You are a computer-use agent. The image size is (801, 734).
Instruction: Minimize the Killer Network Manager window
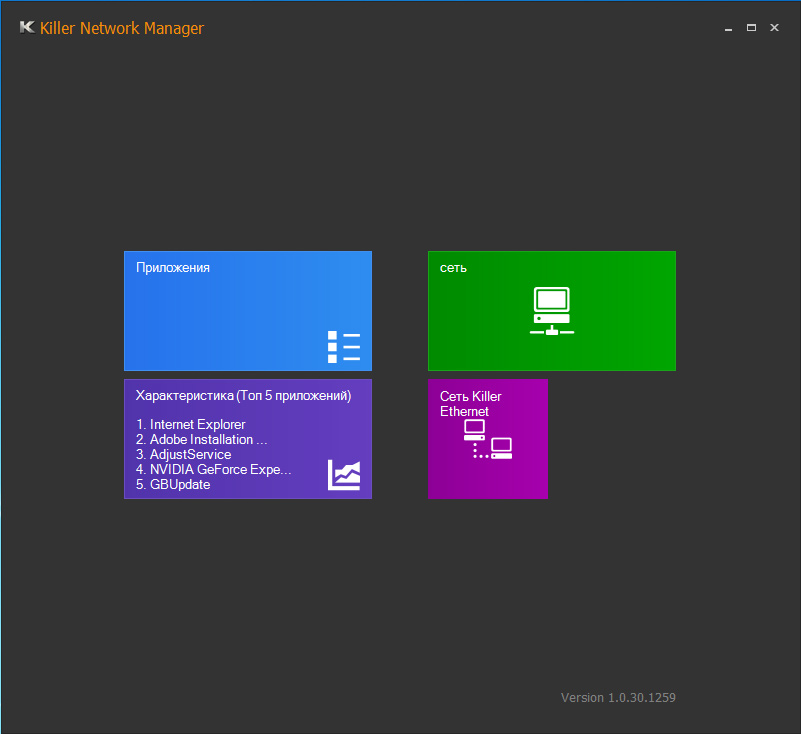point(728,28)
